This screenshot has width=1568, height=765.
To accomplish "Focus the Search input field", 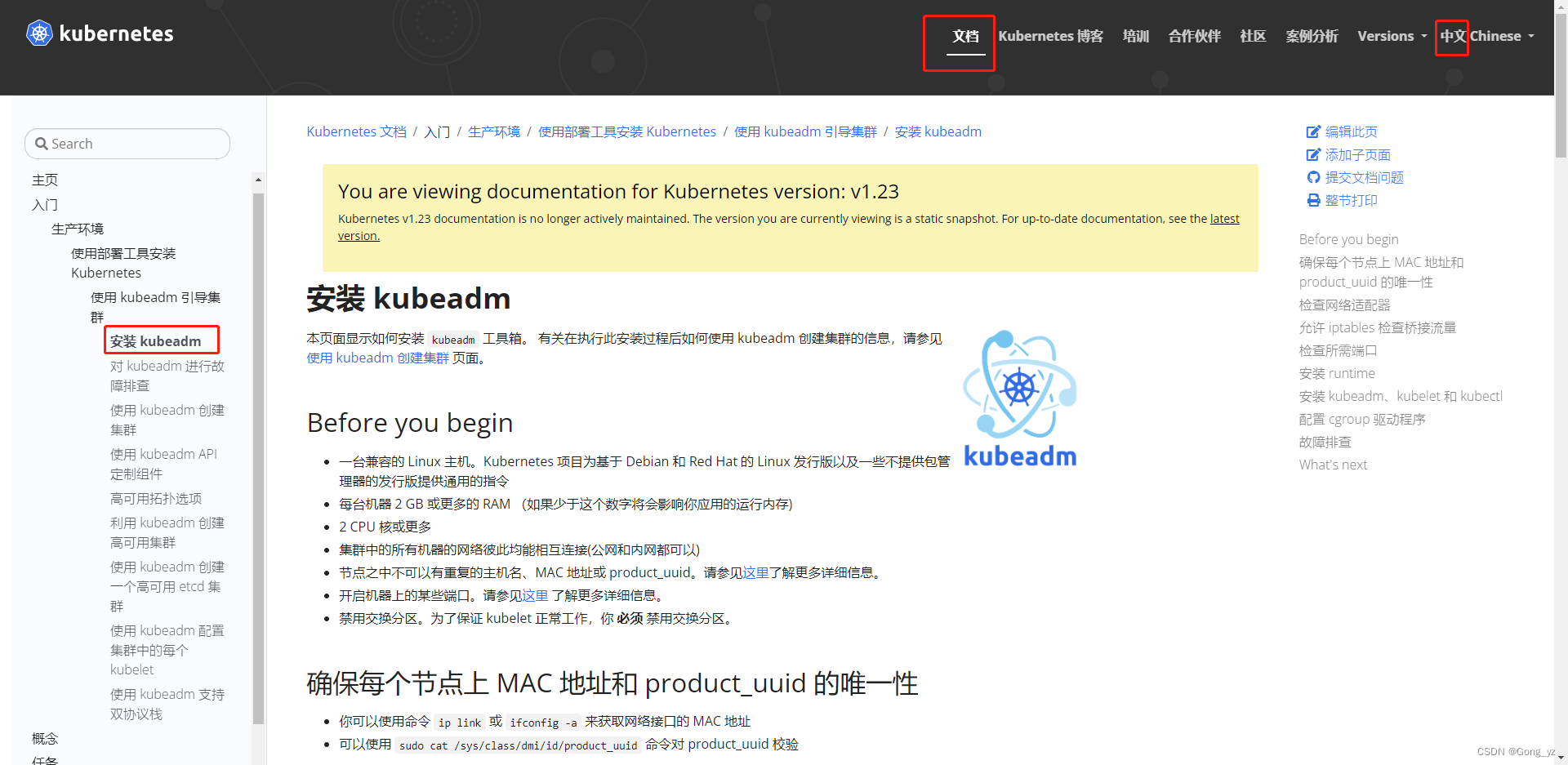I will coord(127,144).
